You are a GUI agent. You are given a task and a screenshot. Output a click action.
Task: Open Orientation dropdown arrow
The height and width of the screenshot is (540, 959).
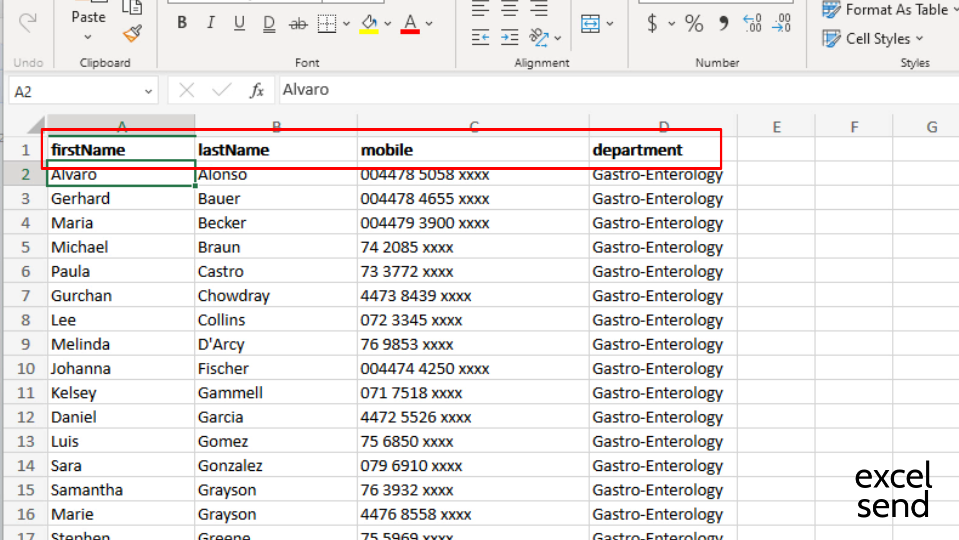tap(558, 38)
